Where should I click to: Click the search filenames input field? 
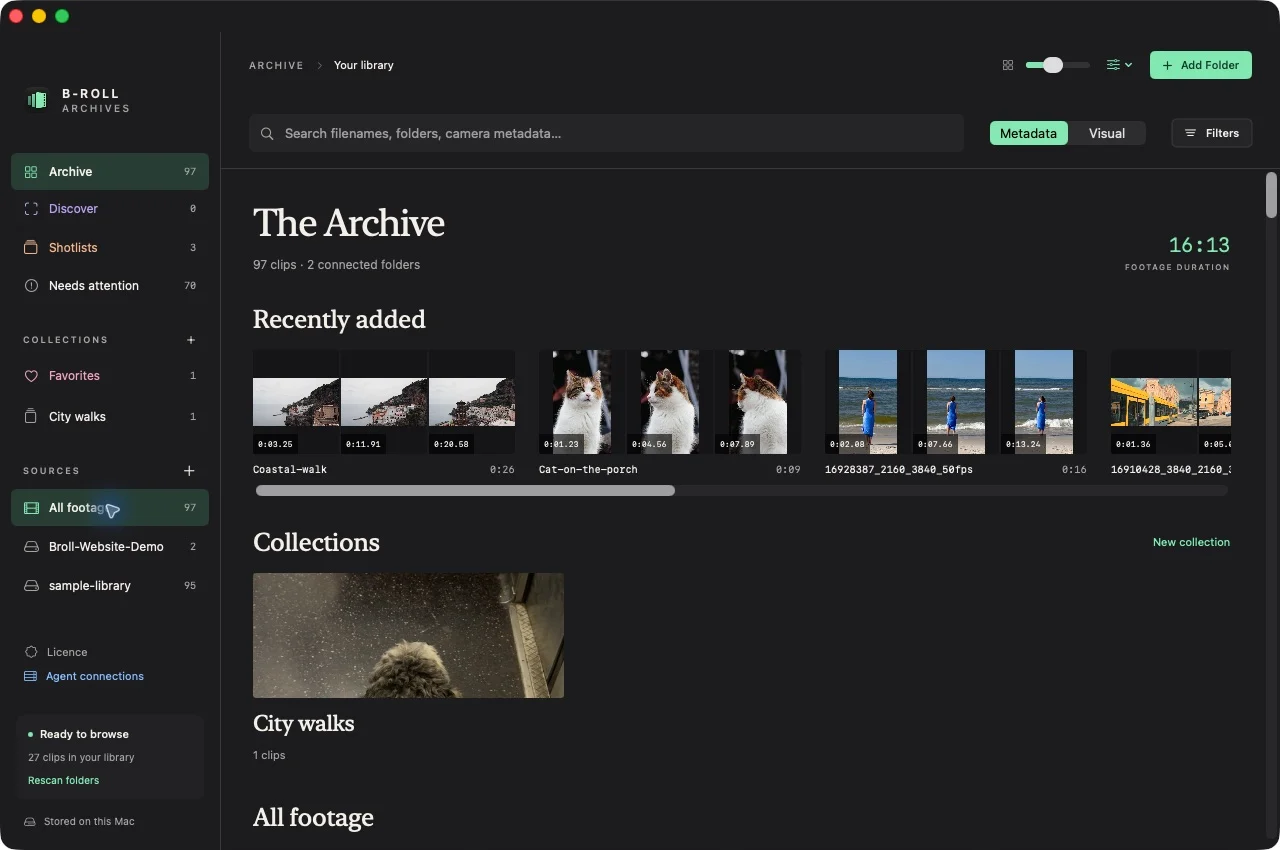[606, 133]
